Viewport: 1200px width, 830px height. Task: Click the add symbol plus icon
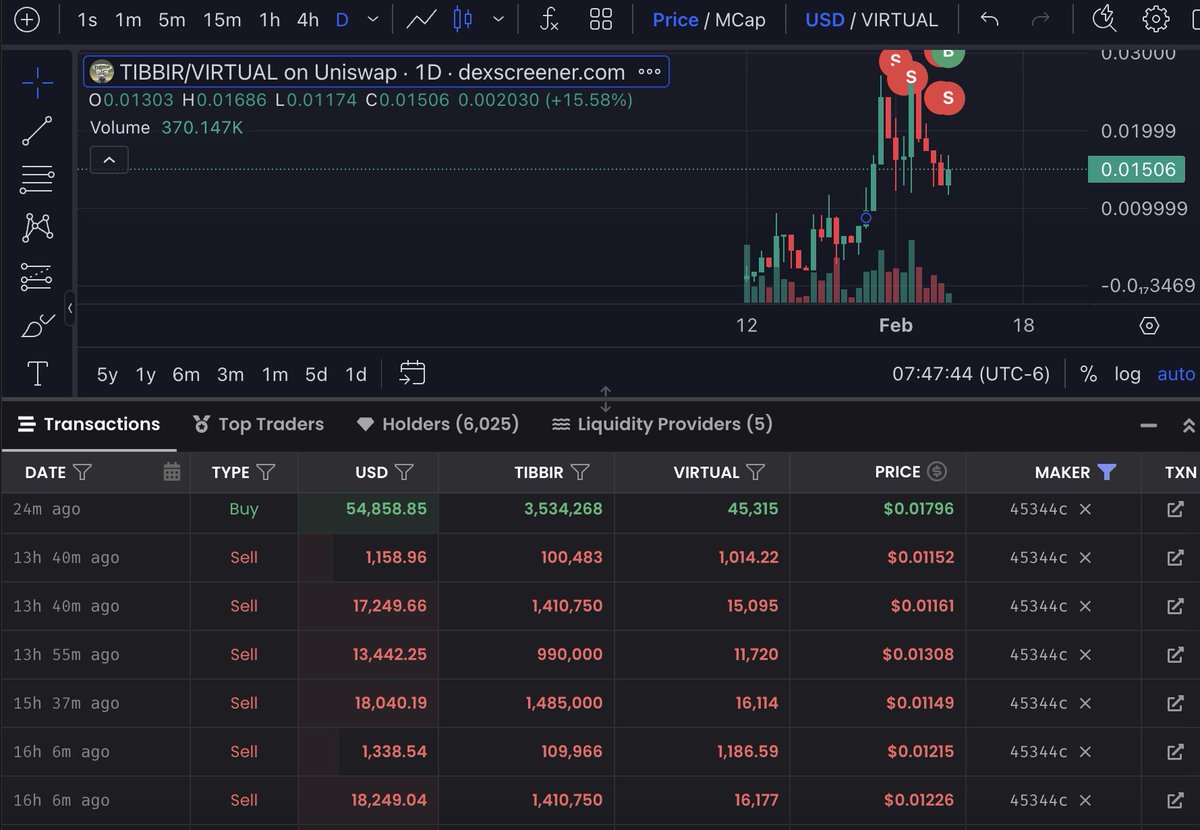[x=27, y=19]
